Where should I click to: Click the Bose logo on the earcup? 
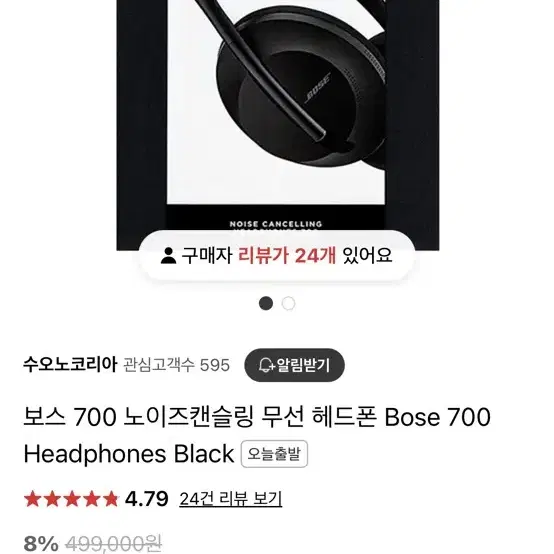[318, 88]
